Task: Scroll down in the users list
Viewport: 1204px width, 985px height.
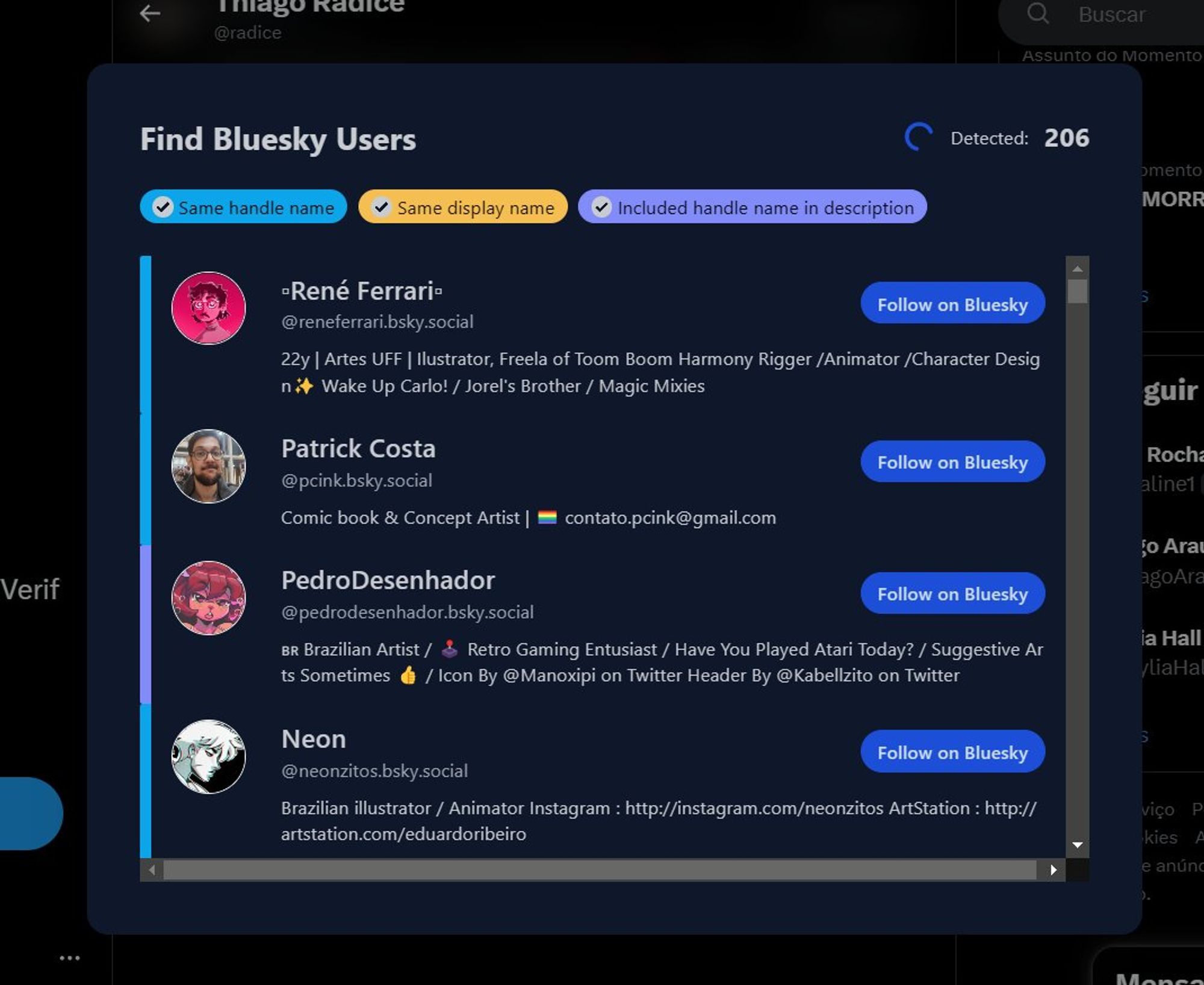Action: [1079, 845]
